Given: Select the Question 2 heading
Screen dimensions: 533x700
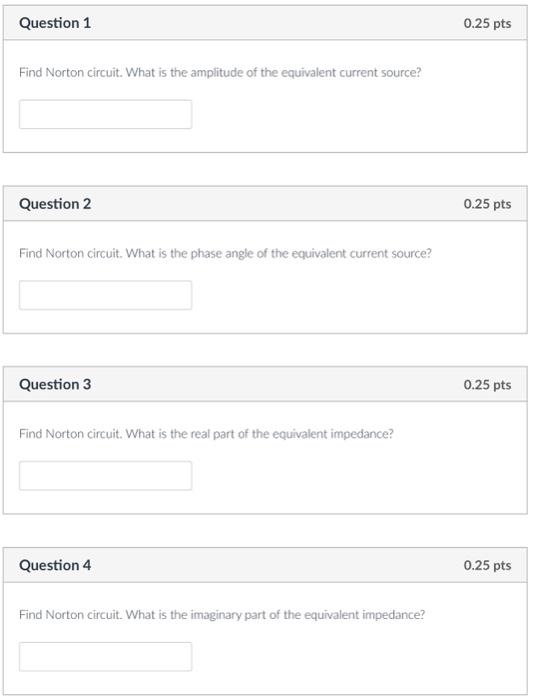Looking at the screenshot, I should click(55, 204).
